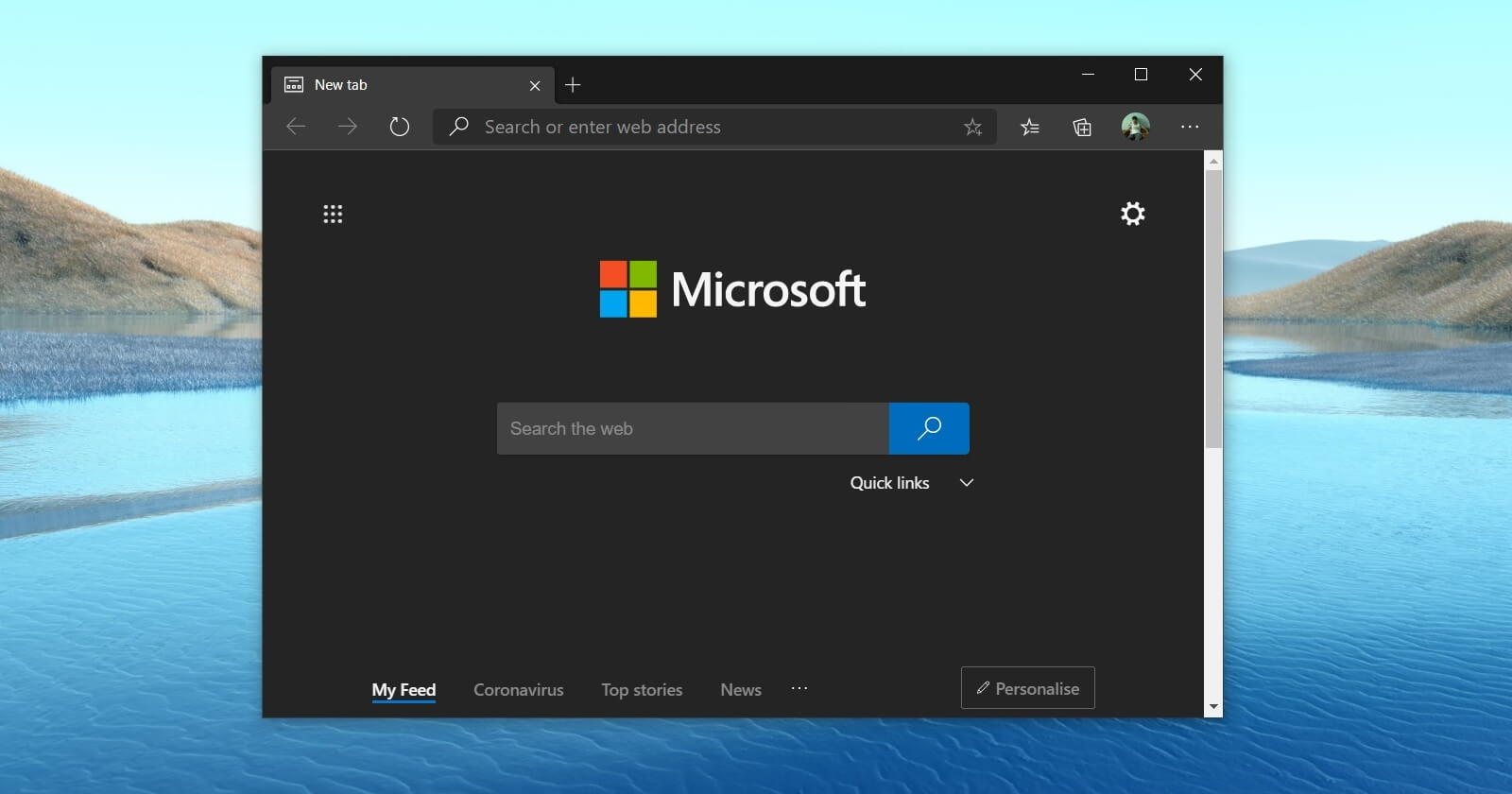Open the Settings and more menu
Screen dimensions: 1512x794
1190,127
